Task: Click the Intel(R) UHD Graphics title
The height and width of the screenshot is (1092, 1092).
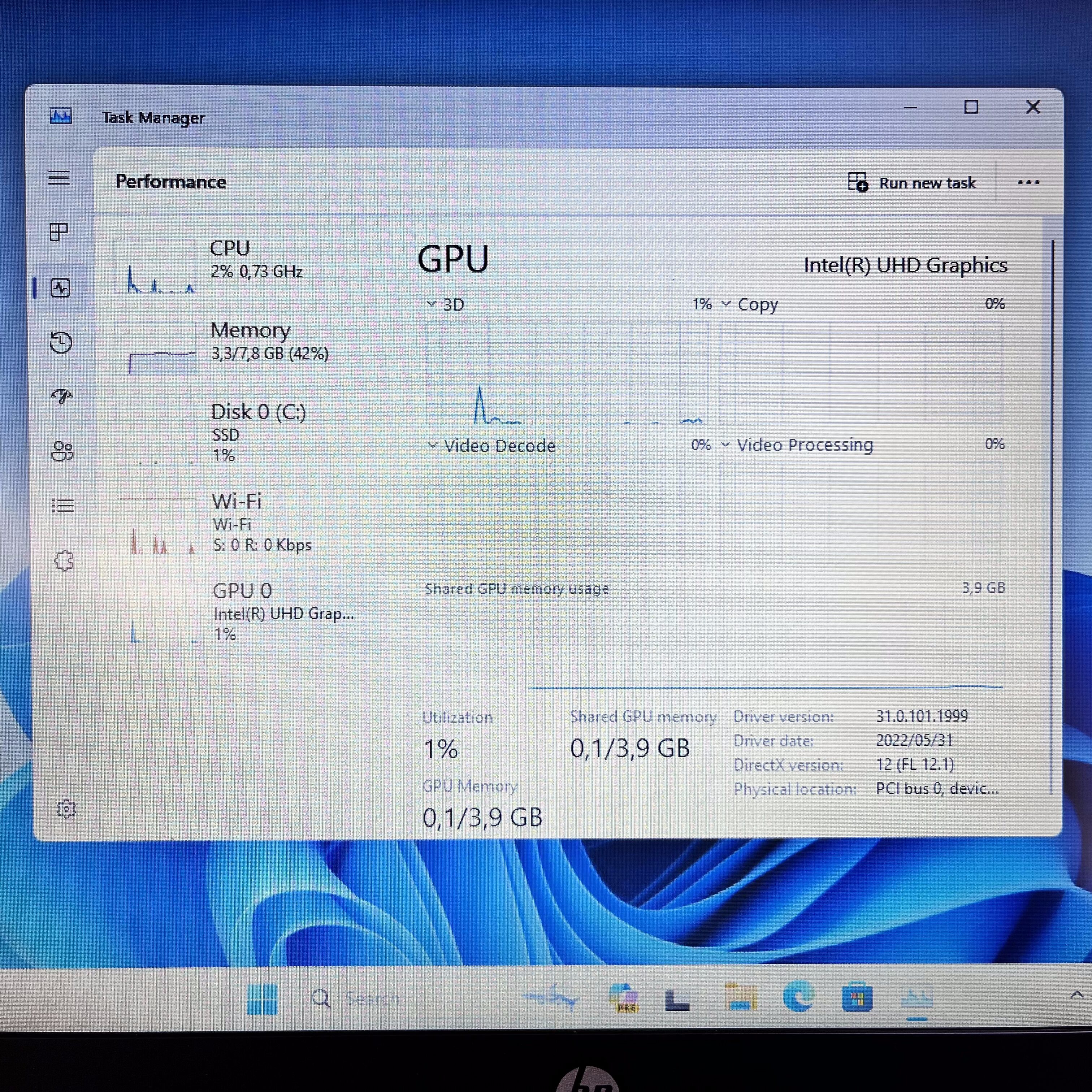Action: coord(905,265)
